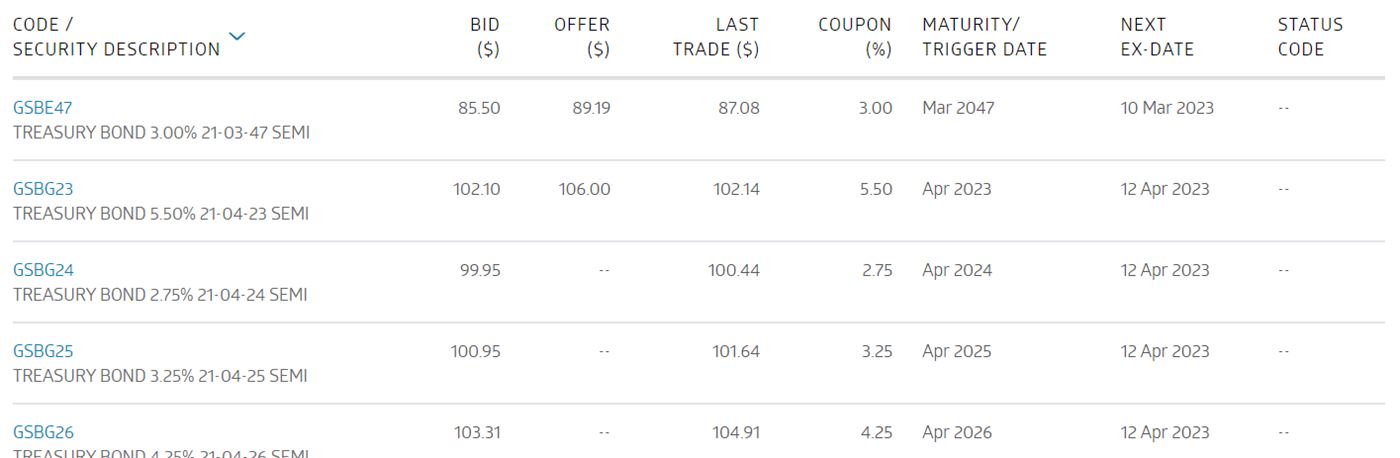Click the Coupon (%) column header
Image resolution: width=1400 pixels, height=458 pixels.
(x=855, y=37)
